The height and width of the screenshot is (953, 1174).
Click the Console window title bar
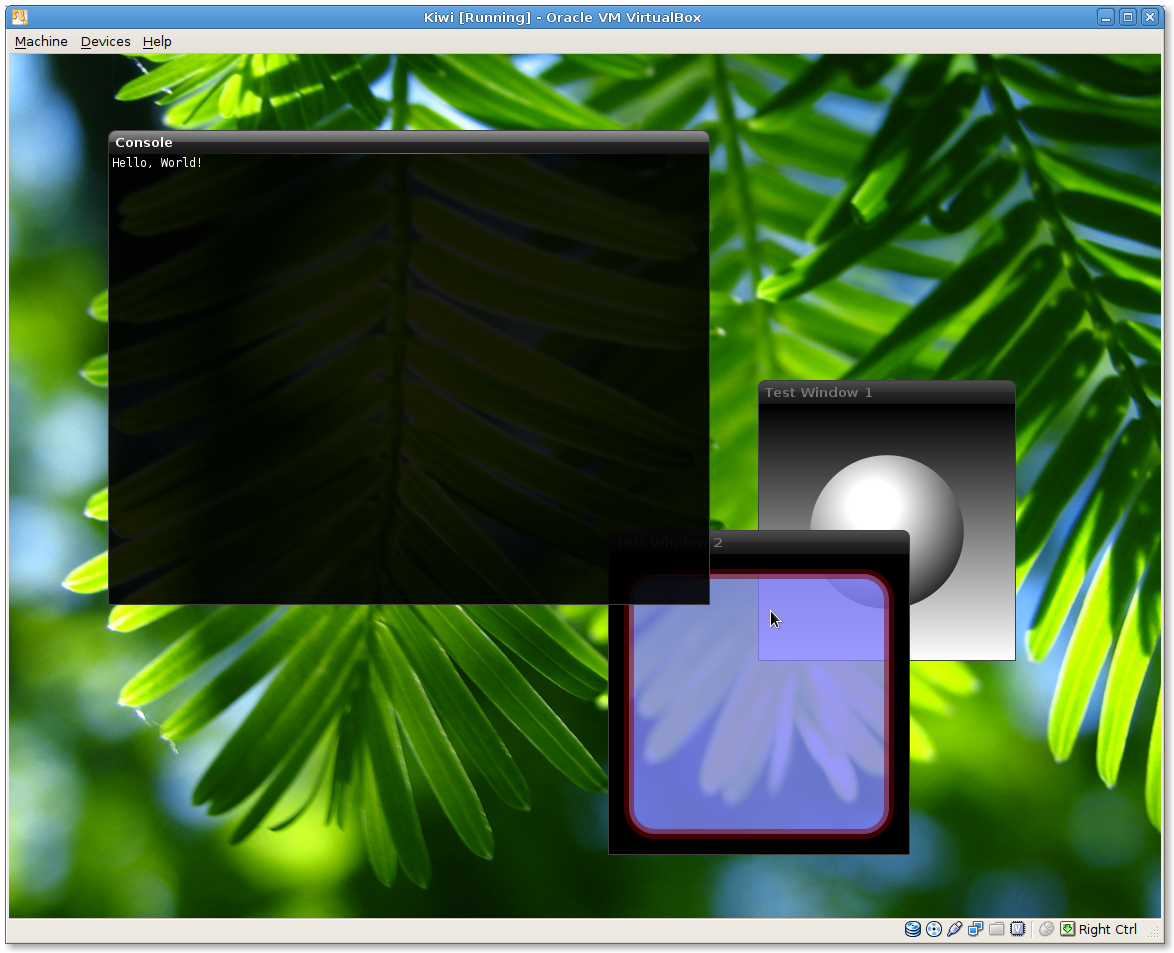409,142
